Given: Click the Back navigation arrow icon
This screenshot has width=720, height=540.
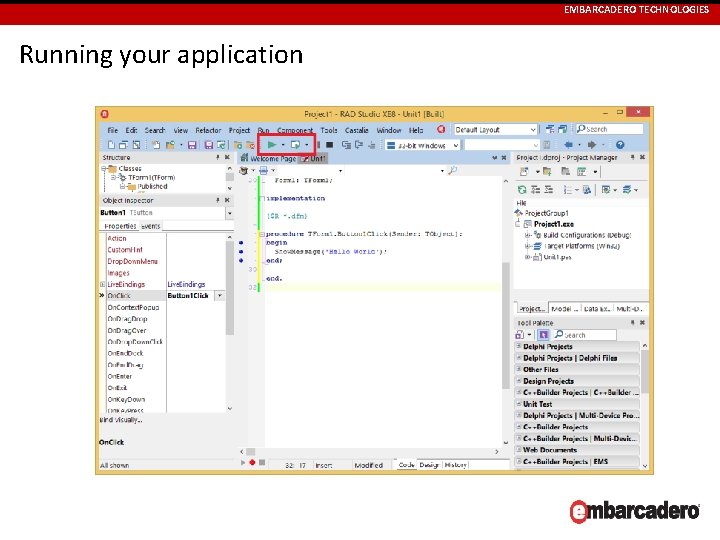Looking at the screenshot, I should (568, 145).
